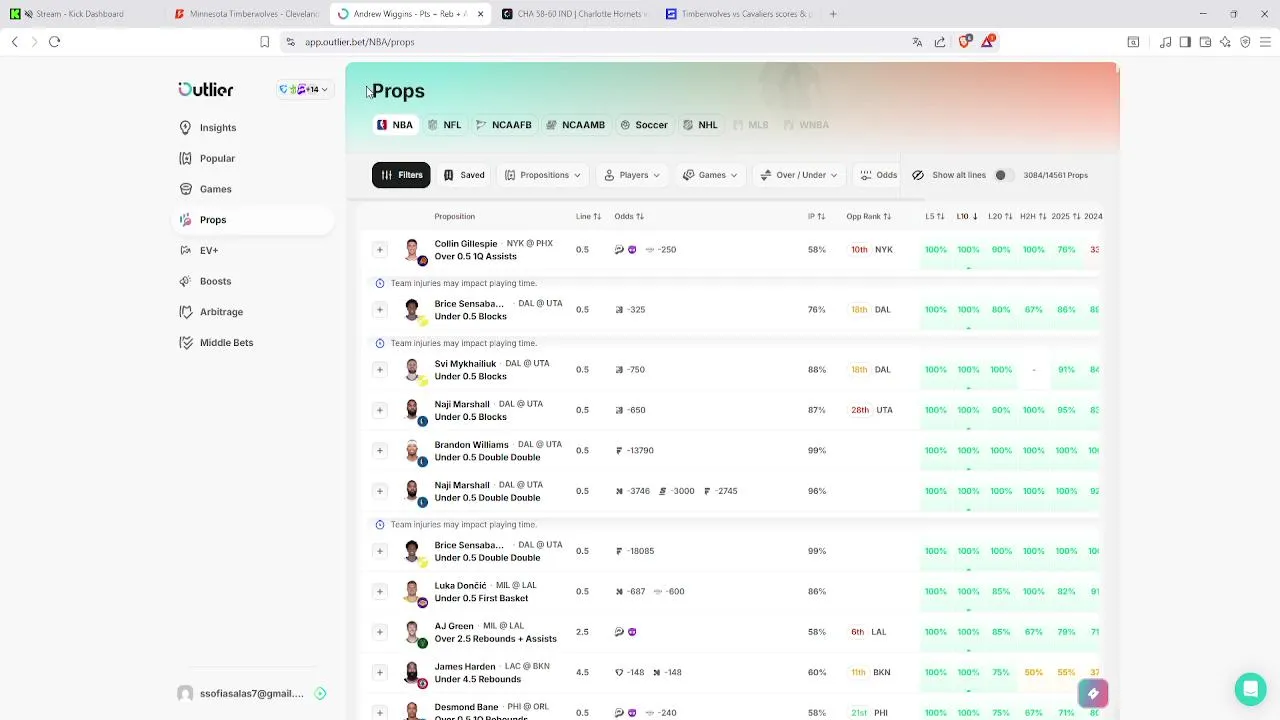Select the NBA league tab

click(x=395, y=125)
